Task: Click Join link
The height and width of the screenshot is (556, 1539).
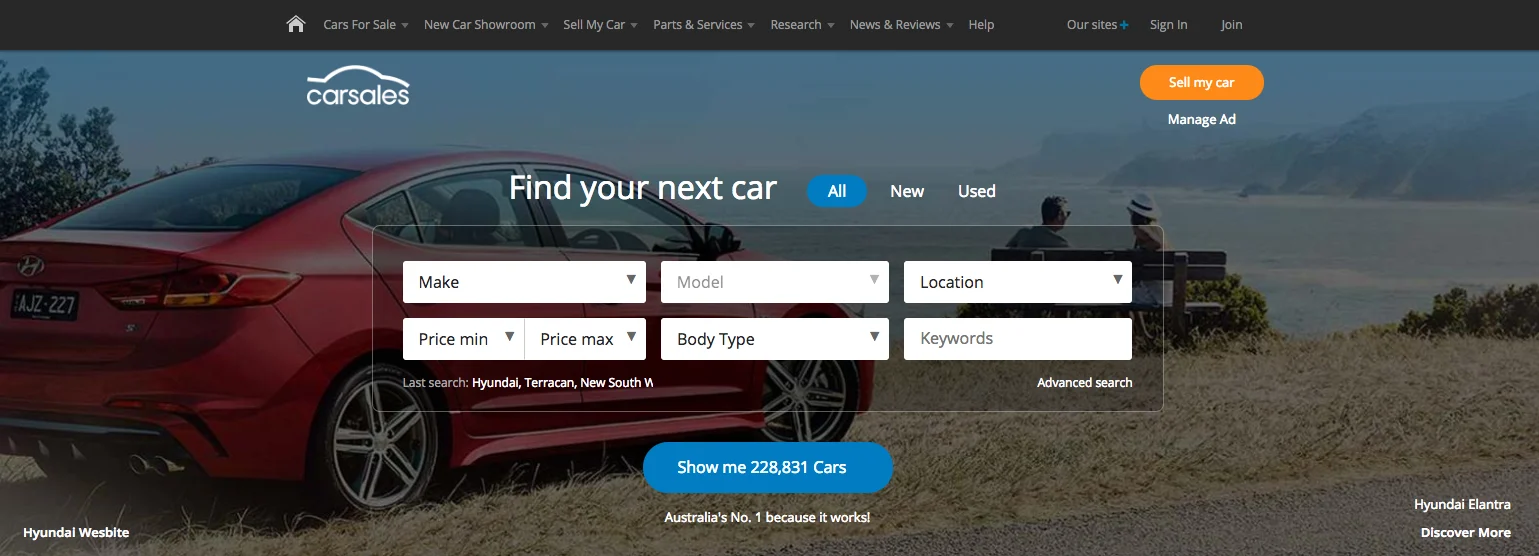Action: (x=1232, y=25)
